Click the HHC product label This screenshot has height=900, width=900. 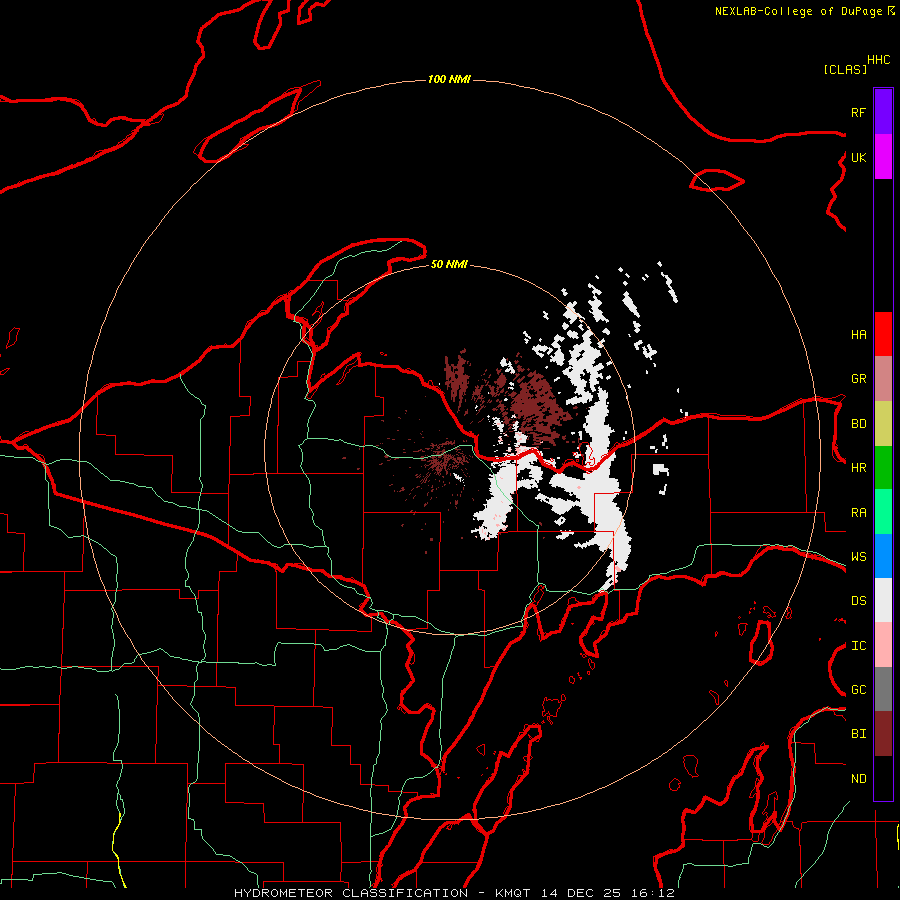pyautogui.click(x=879, y=60)
